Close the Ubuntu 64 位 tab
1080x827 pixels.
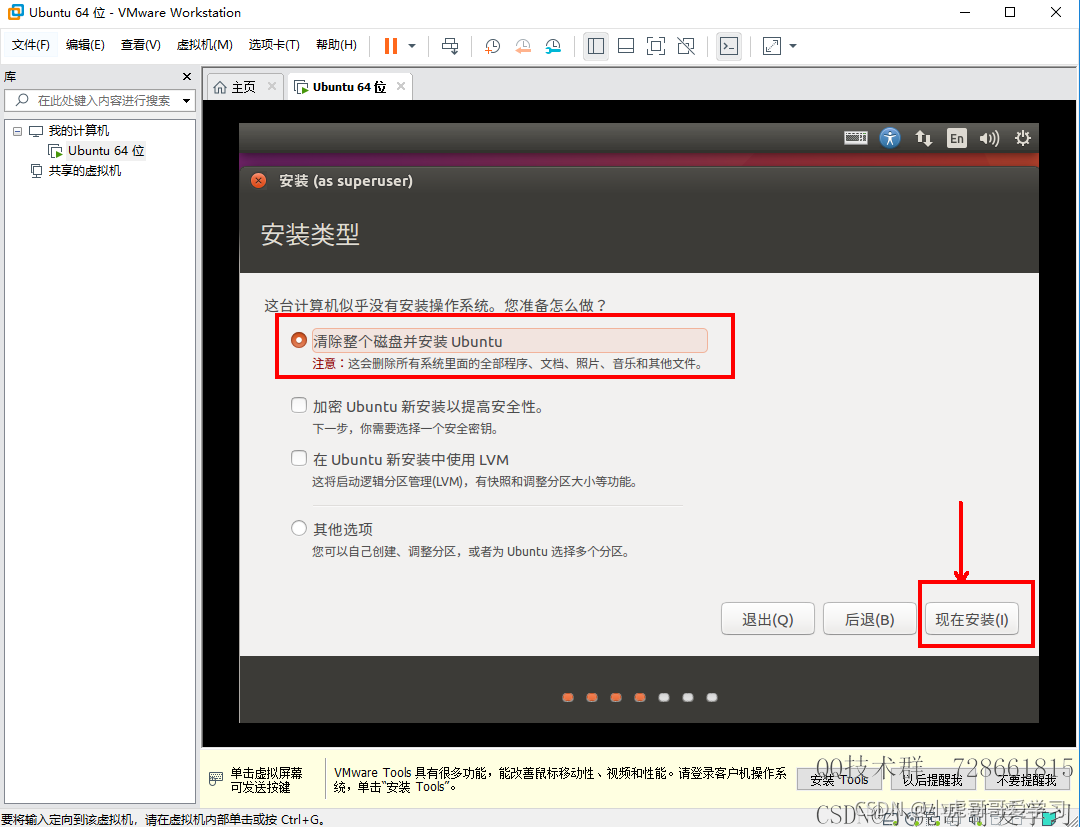(x=400, y=86)
